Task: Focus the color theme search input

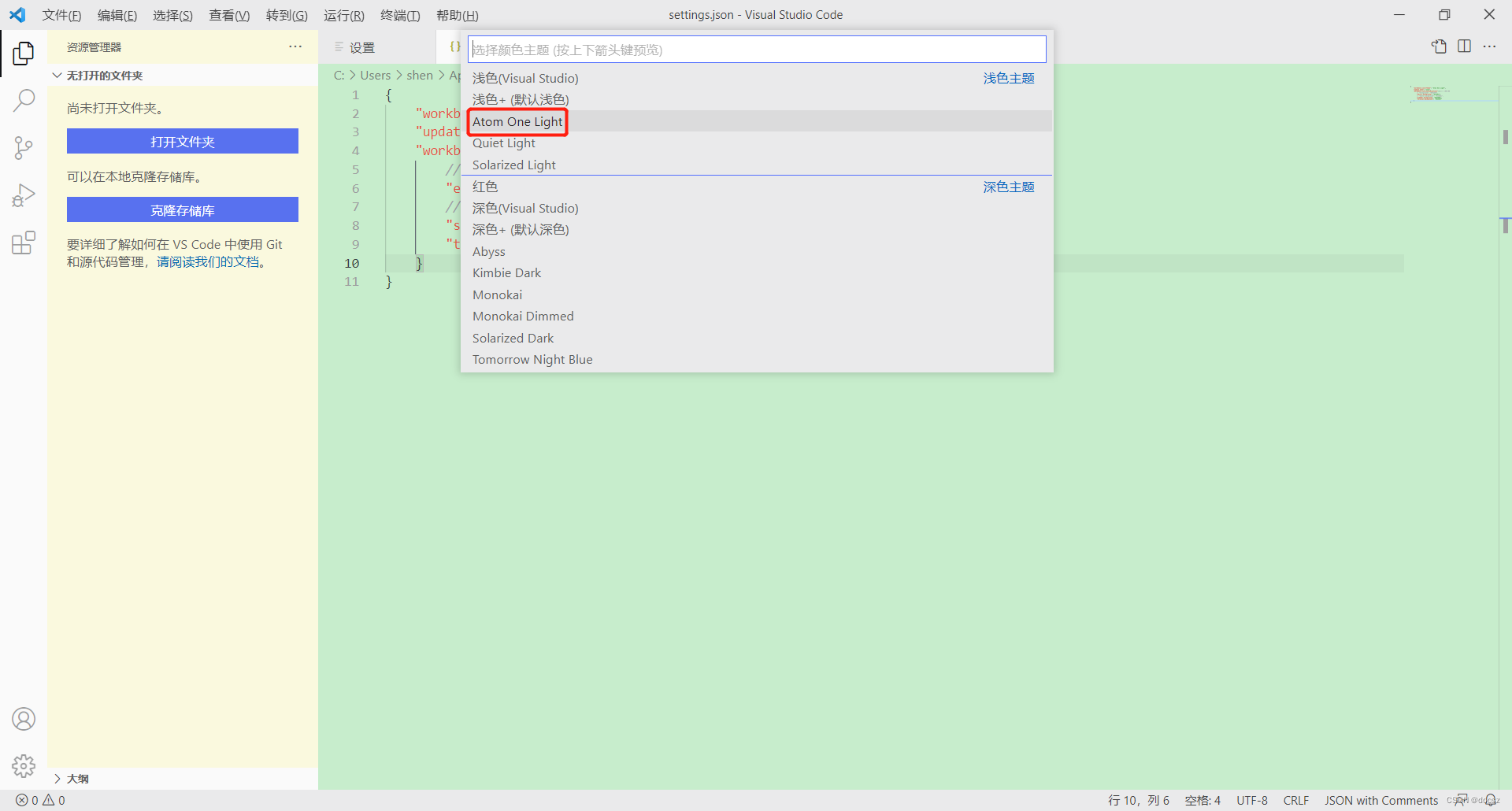Action: click(758, 50)
